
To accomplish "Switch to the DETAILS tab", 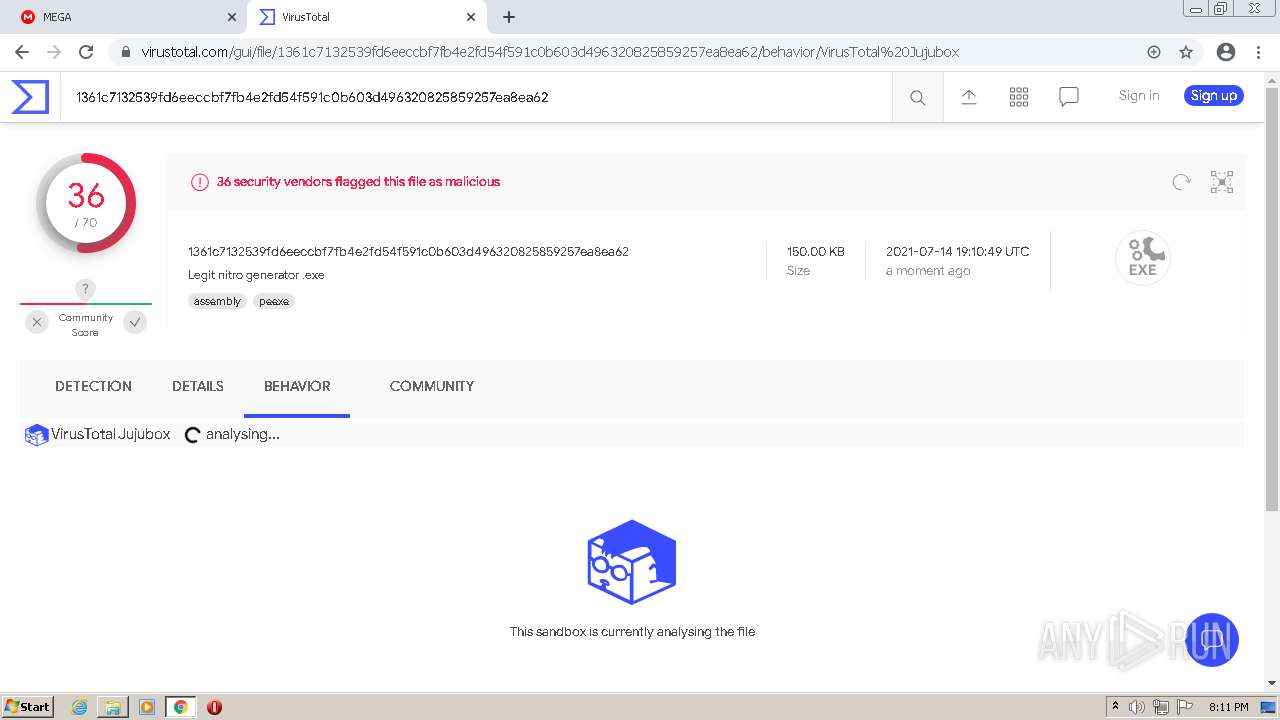I will (x=198, y=386).
